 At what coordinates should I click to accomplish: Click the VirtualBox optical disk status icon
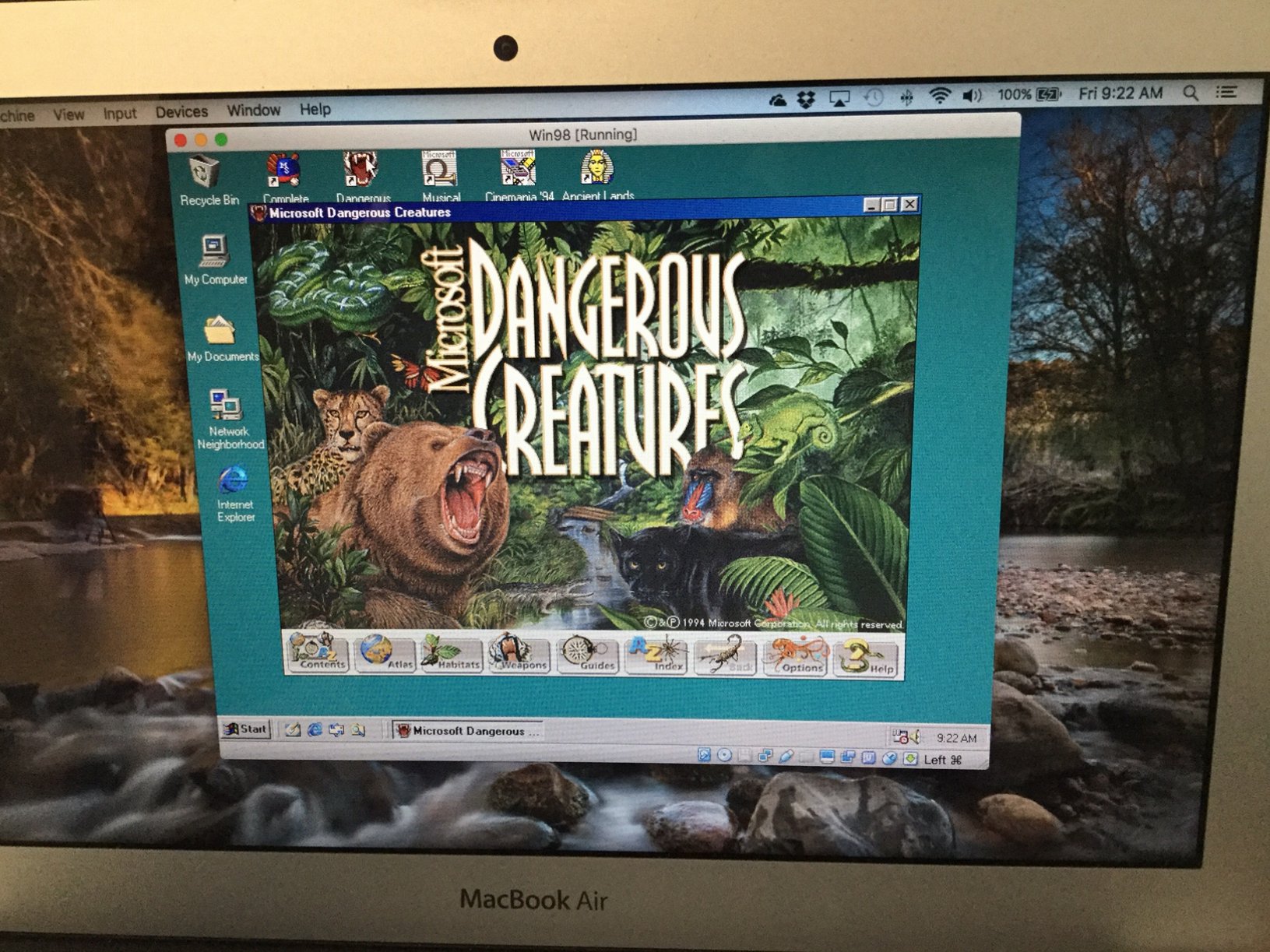point(724,755)
